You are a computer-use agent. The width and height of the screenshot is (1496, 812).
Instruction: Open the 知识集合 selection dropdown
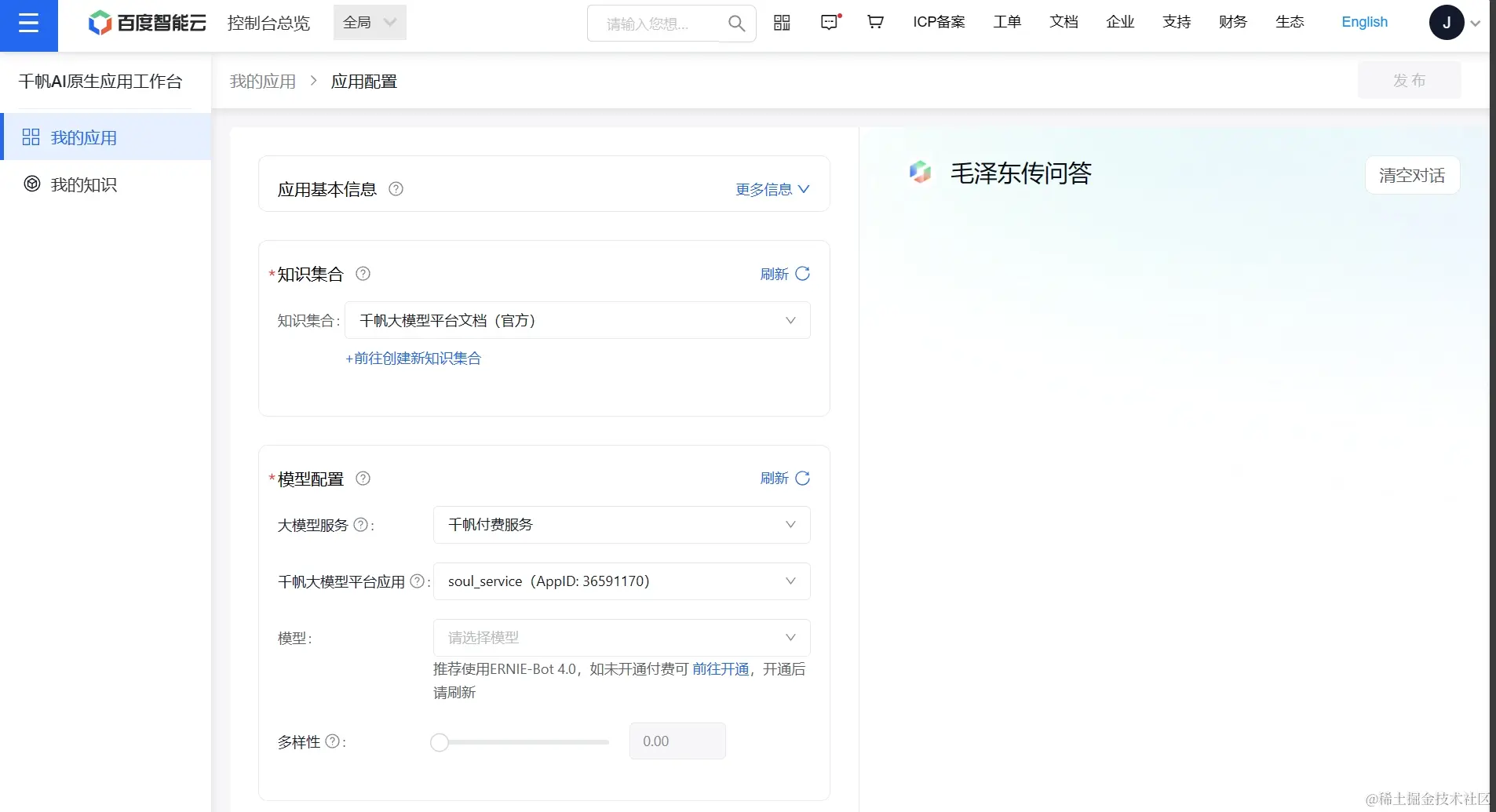[x=578, y=320]
